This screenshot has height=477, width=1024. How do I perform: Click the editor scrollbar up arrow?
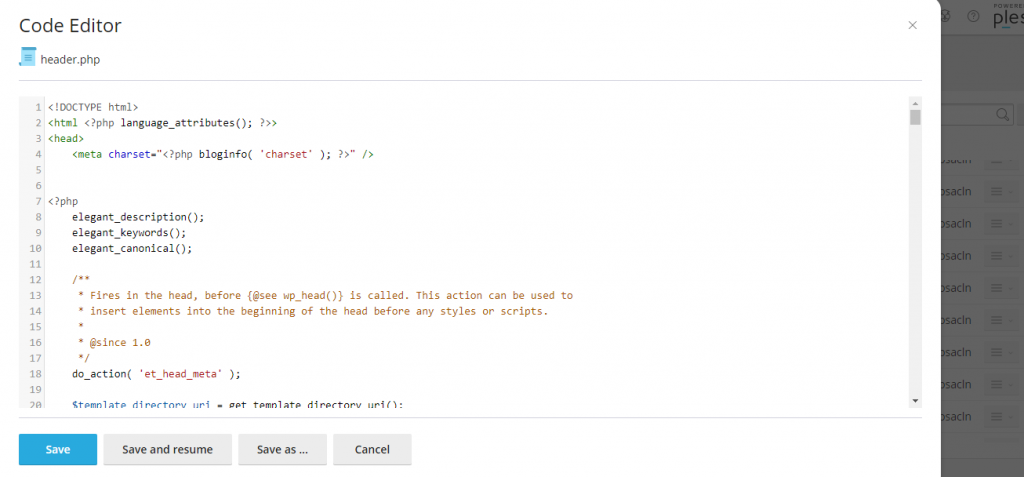tap(915, 103)
